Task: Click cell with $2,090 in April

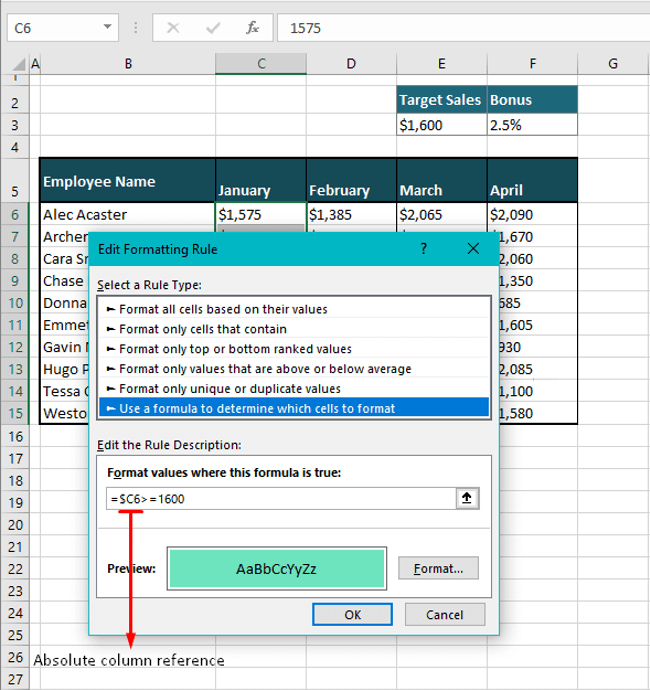Action: 532,214
